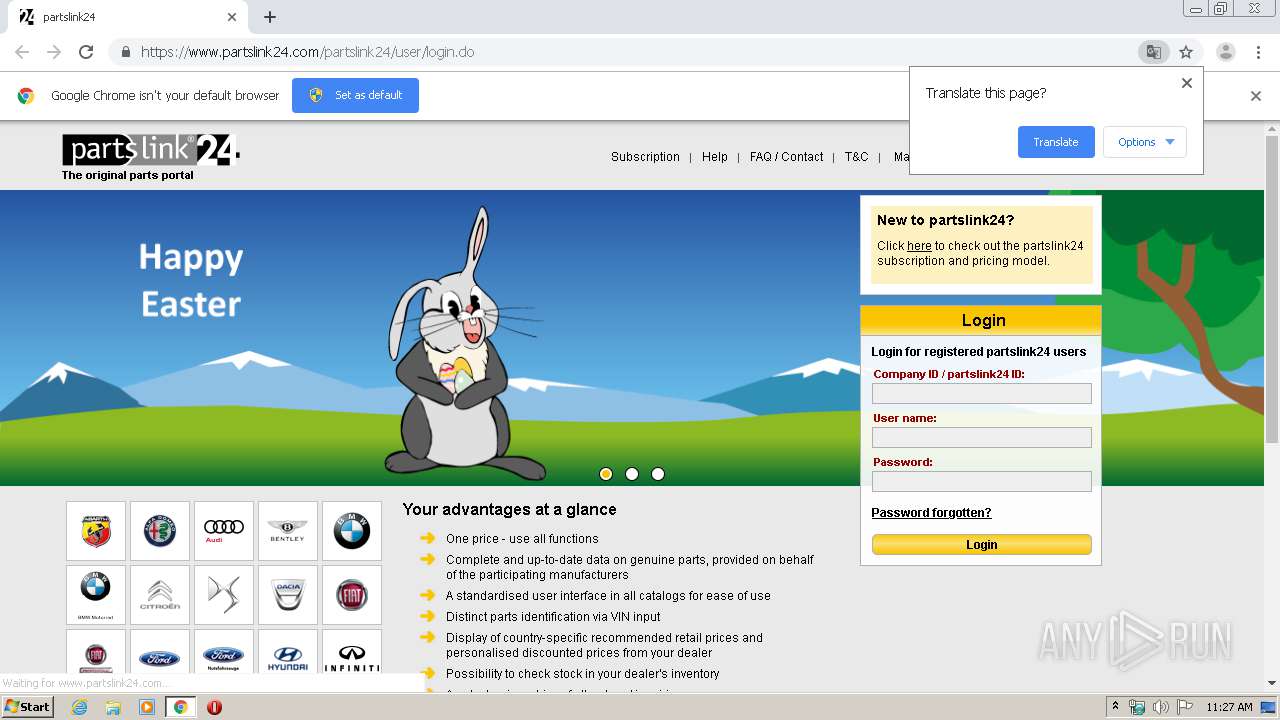1280x720 pixels.
Task: Click the taskbar clock showing 11:27 AM
Action: click(1229, 707)
